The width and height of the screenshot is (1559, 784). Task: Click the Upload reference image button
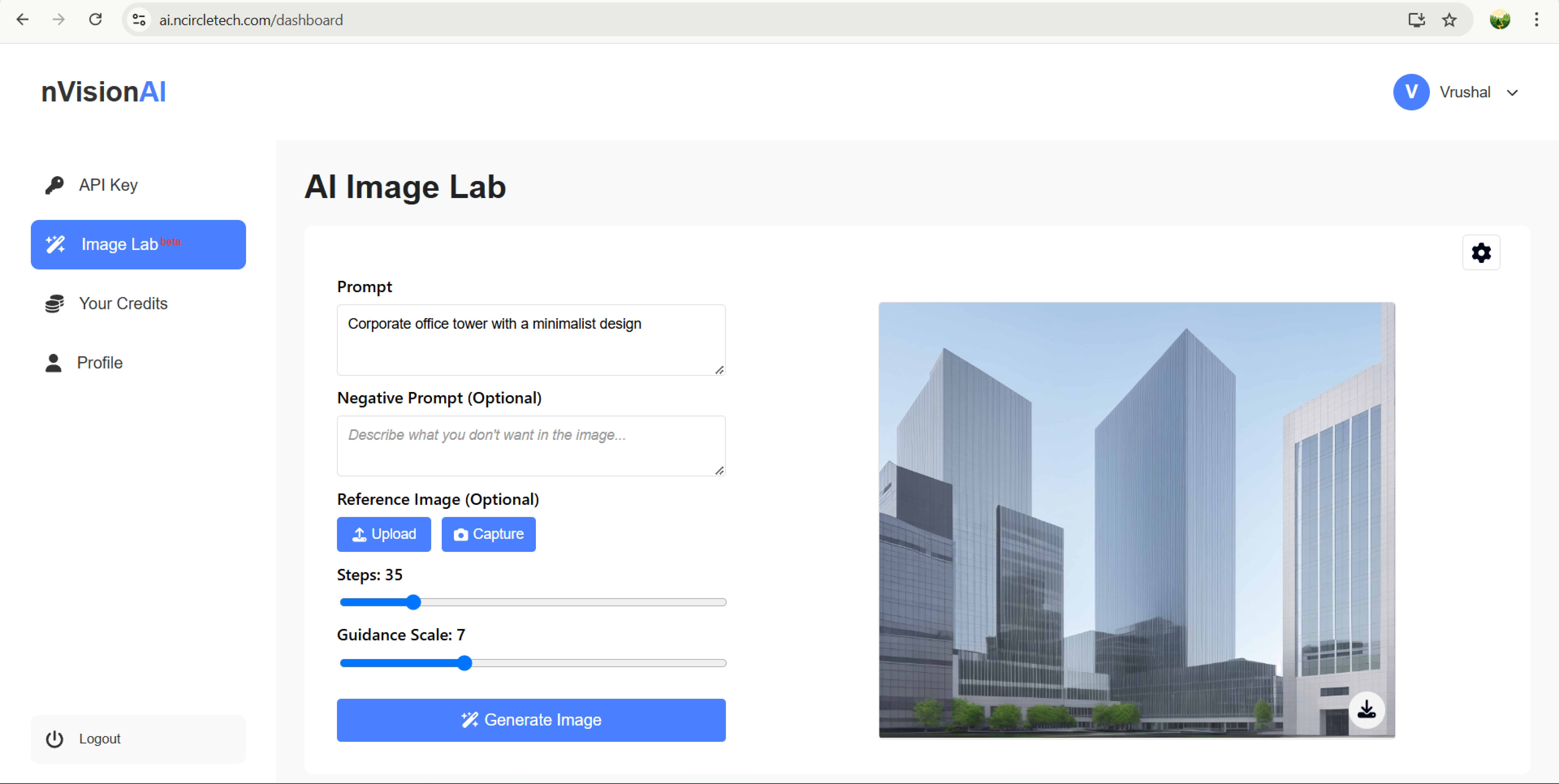click(x=384, y=534)
